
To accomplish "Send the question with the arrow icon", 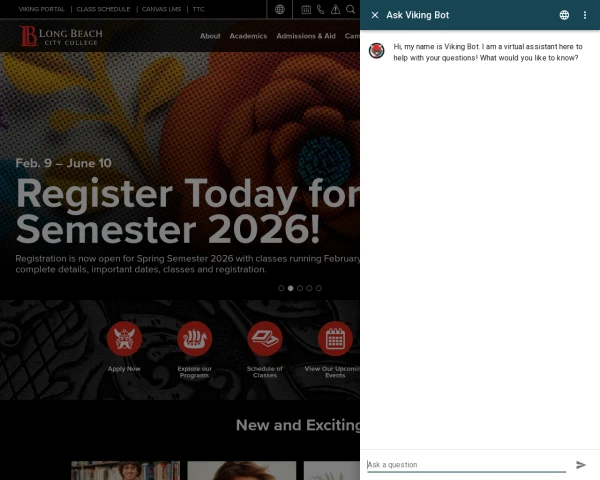I will 581,465.
